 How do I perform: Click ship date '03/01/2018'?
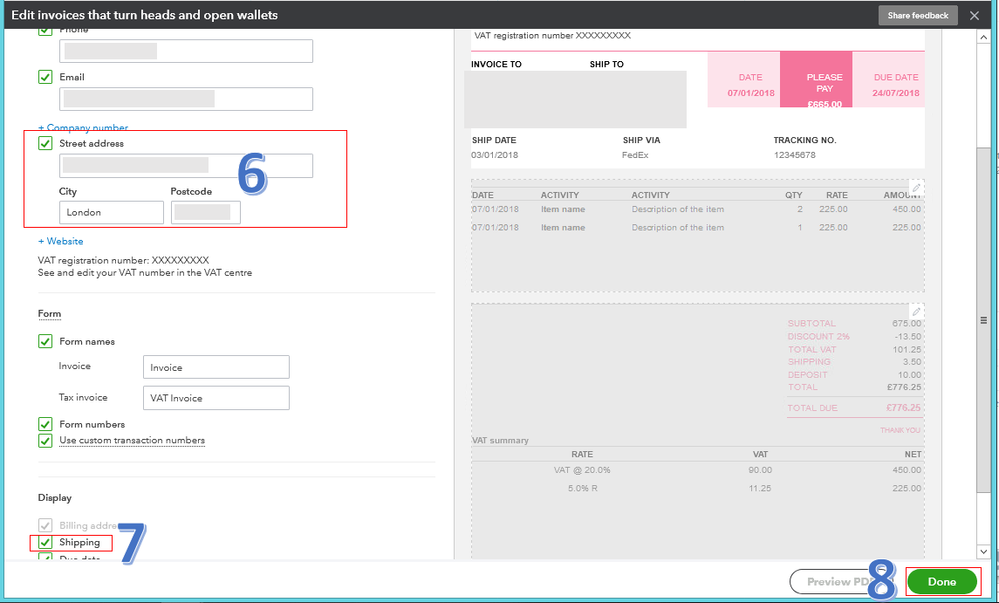(494, 155)
